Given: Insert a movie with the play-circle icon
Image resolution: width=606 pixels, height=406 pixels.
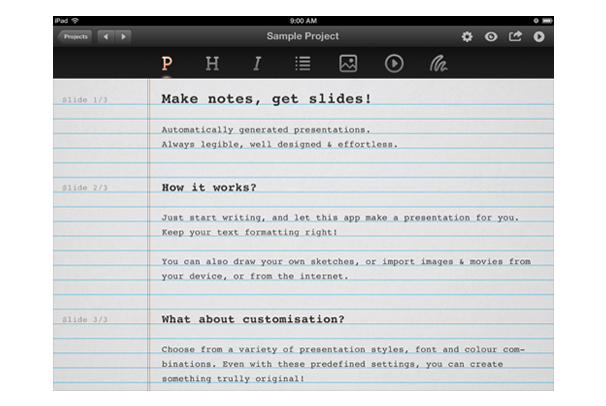Looking at the screenshot, I should pos(394,63).
